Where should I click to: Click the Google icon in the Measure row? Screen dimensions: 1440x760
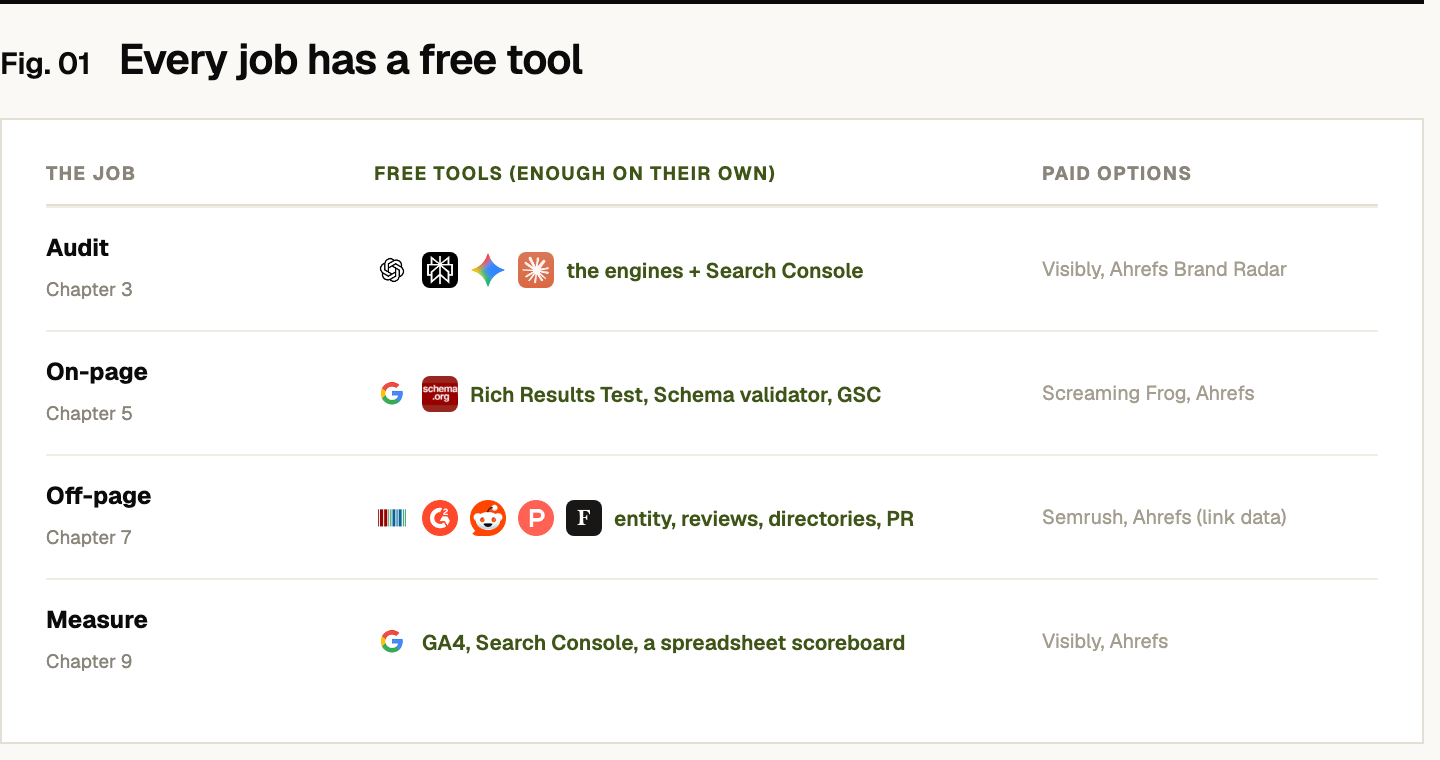[392, 642]
